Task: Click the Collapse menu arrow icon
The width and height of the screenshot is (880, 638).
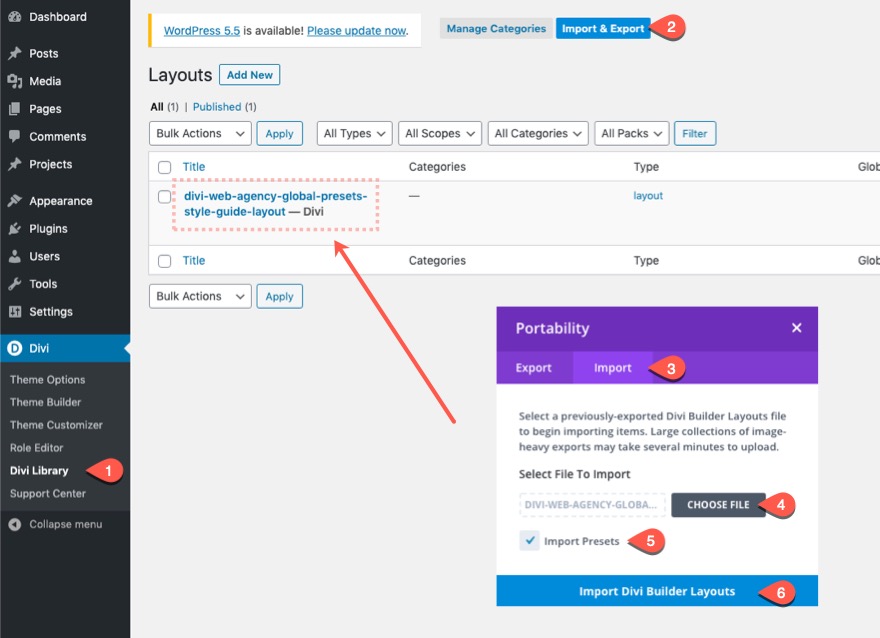Action: (15, 524)
